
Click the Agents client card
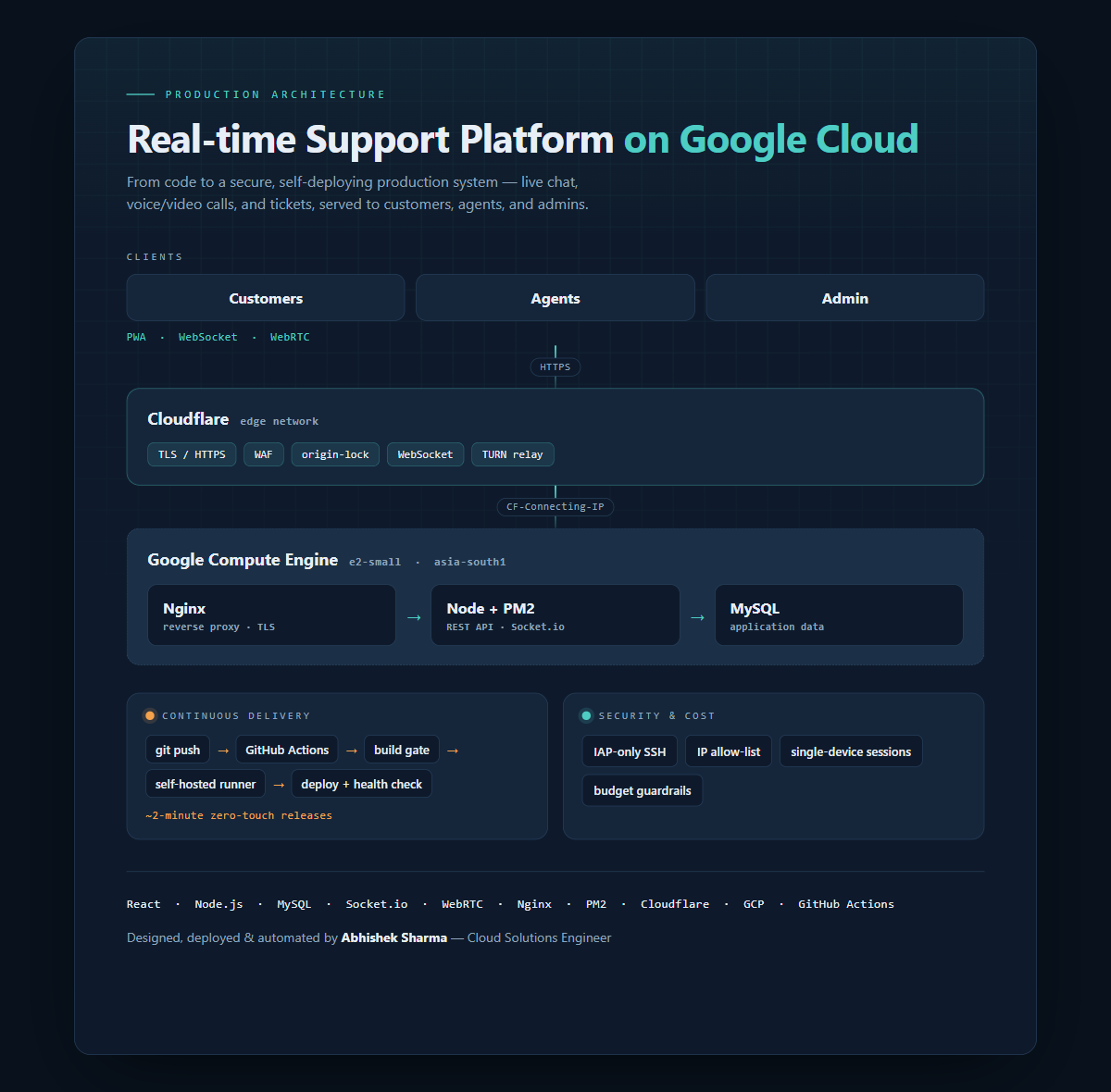pos(555,298)
